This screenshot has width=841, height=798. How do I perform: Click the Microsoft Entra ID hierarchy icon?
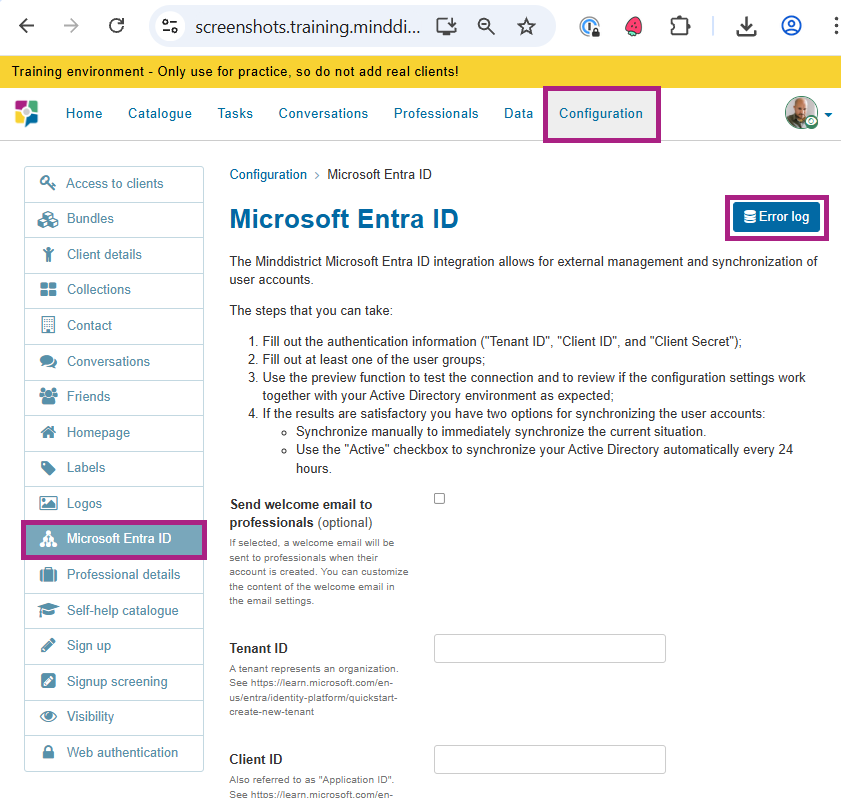(48, 539)
